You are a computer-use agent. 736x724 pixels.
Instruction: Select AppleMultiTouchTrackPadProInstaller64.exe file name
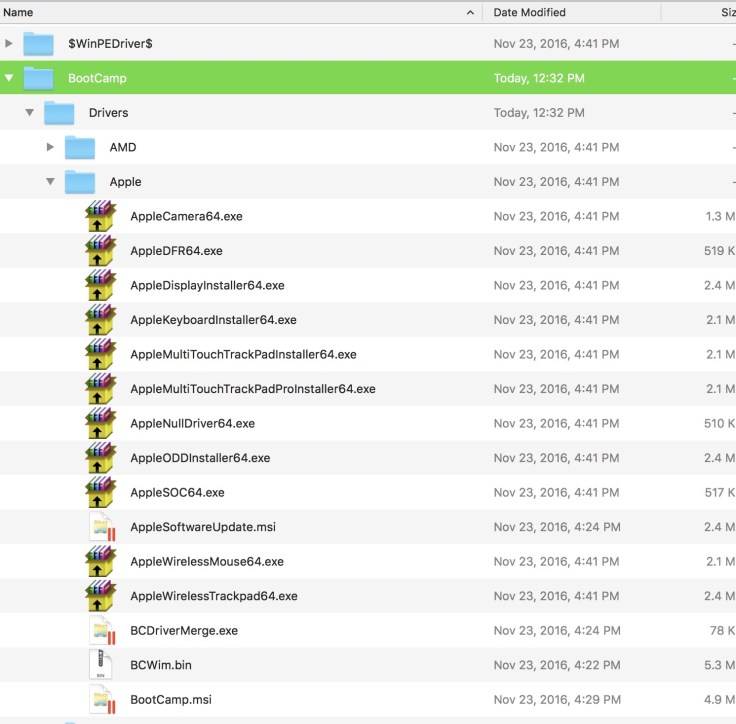pyautogui.click(x=252, y=389)
